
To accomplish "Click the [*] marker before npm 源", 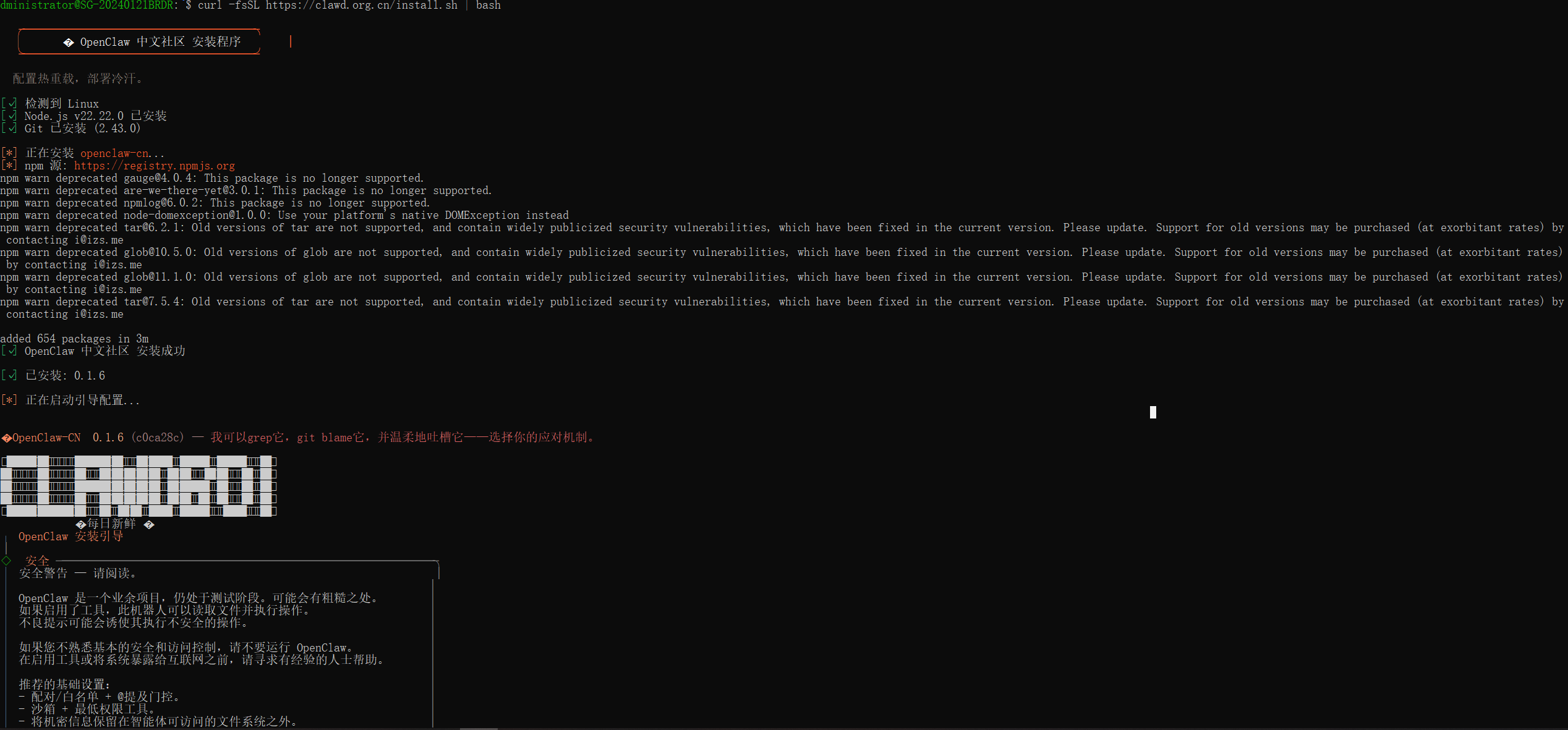I will 9,165.
